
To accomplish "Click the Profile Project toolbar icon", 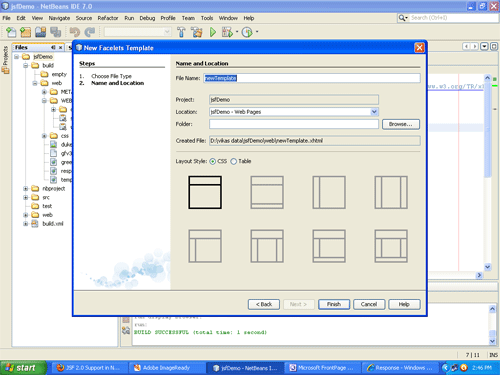I will pyautogui.click(x=247, y=32).
